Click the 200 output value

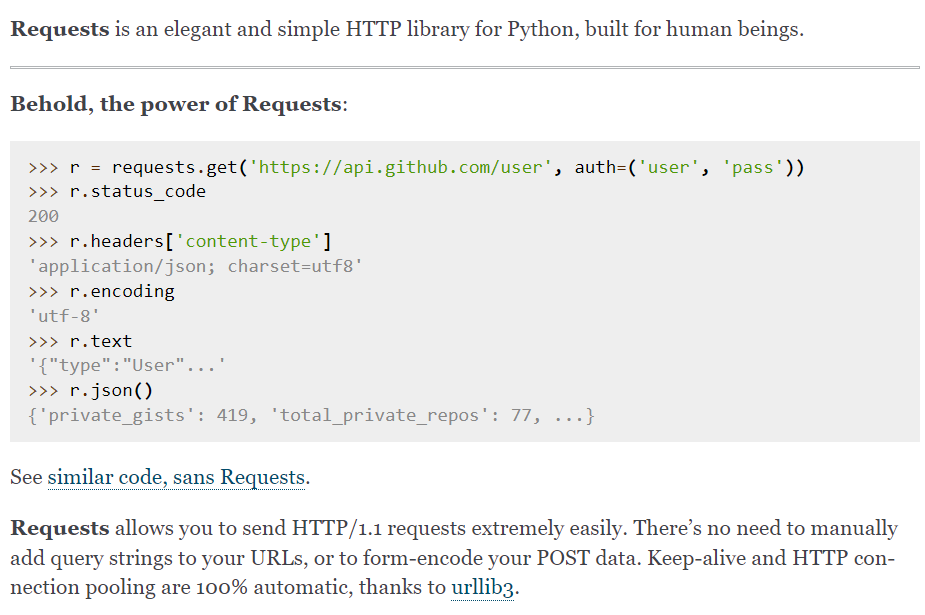[x=44, y=216]
